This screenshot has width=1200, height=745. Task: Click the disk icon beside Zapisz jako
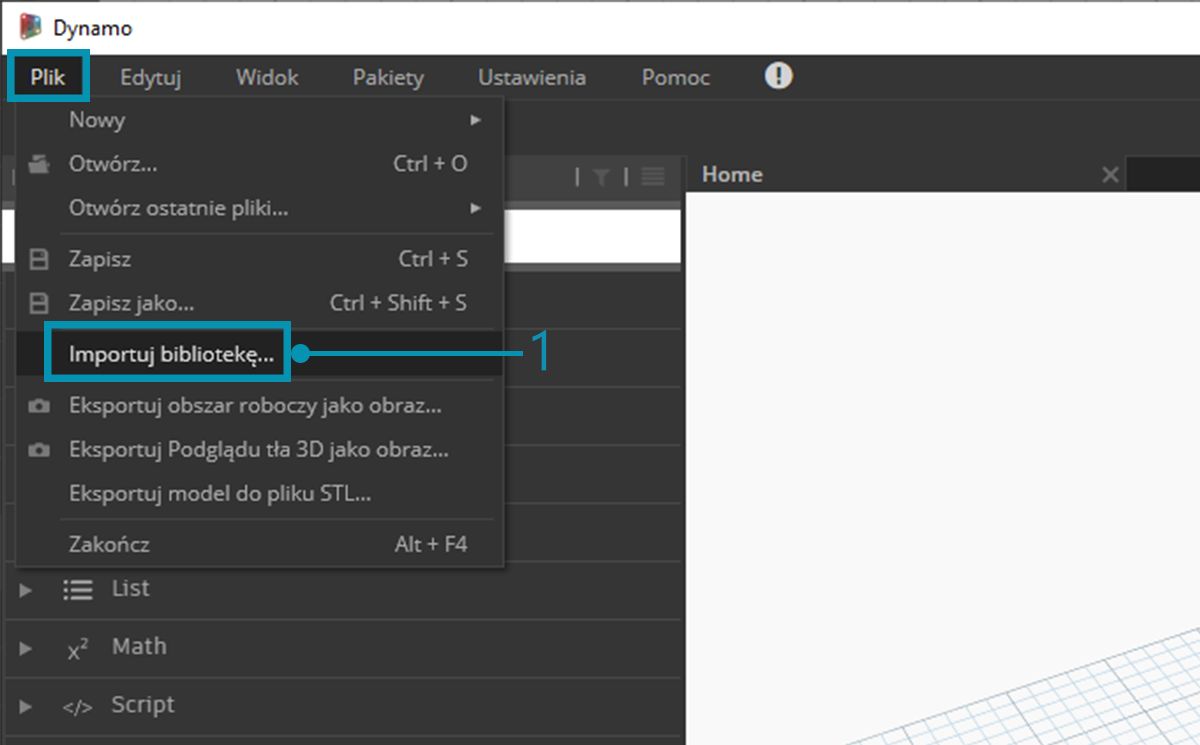[39, 303]
